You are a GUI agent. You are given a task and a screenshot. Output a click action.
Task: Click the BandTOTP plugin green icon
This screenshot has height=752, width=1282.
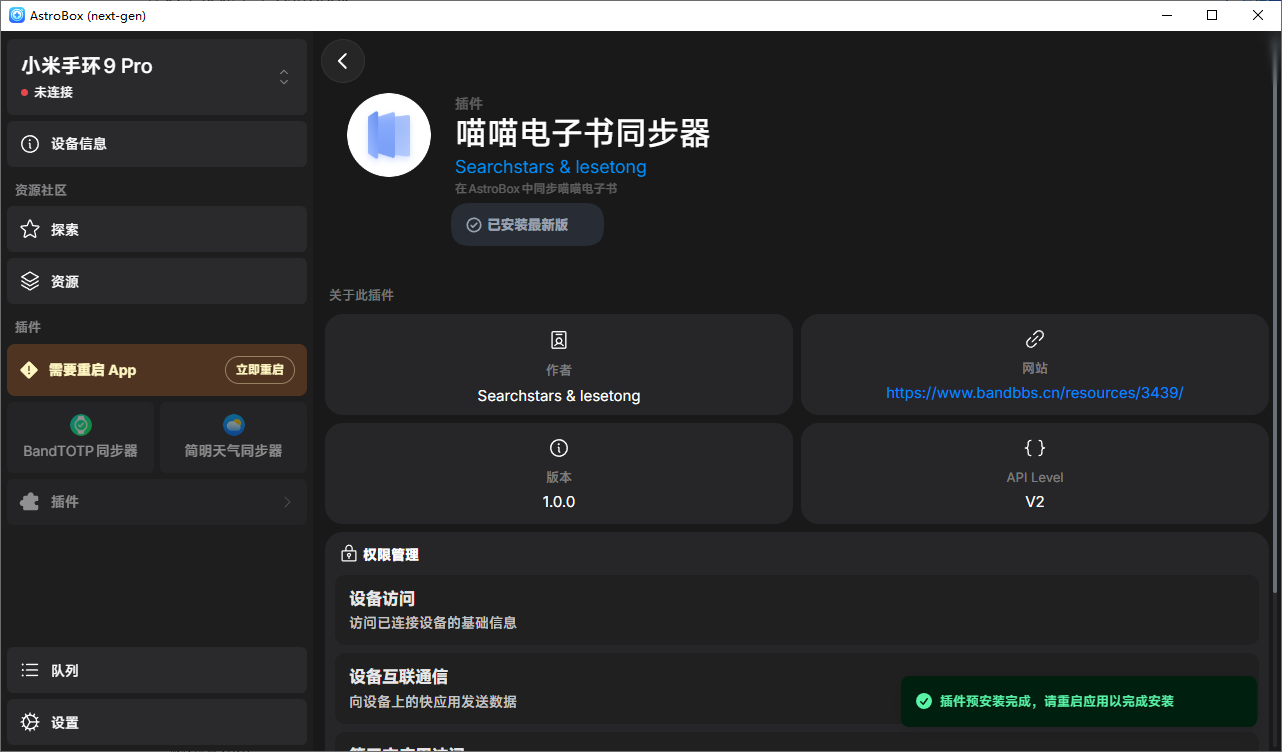(x=81, y=425)
